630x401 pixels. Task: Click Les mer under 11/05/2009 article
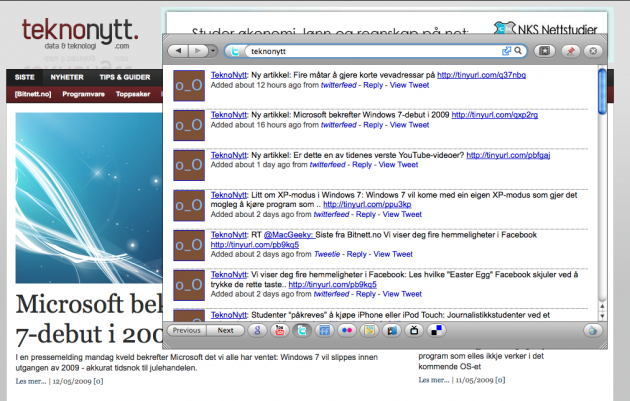(x=434, y=380)
